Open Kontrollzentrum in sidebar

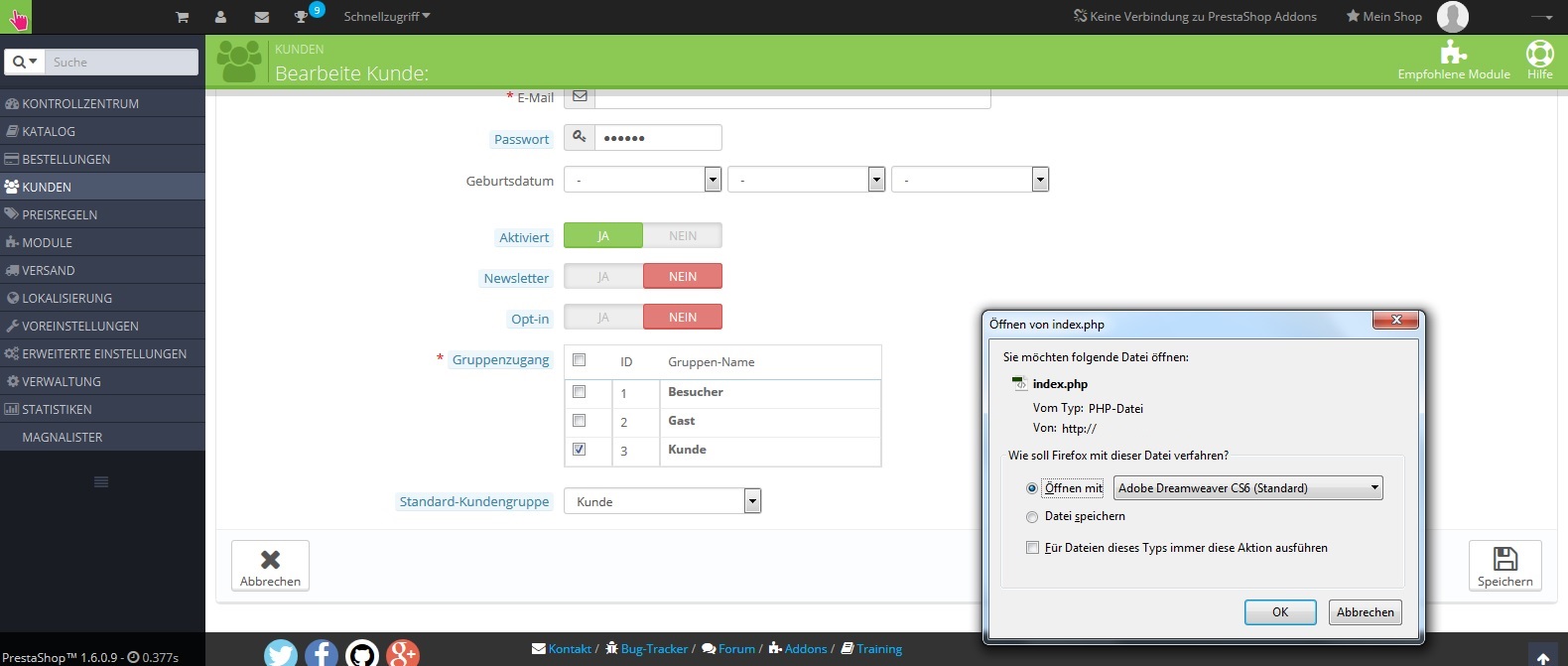tap(102, 103)
